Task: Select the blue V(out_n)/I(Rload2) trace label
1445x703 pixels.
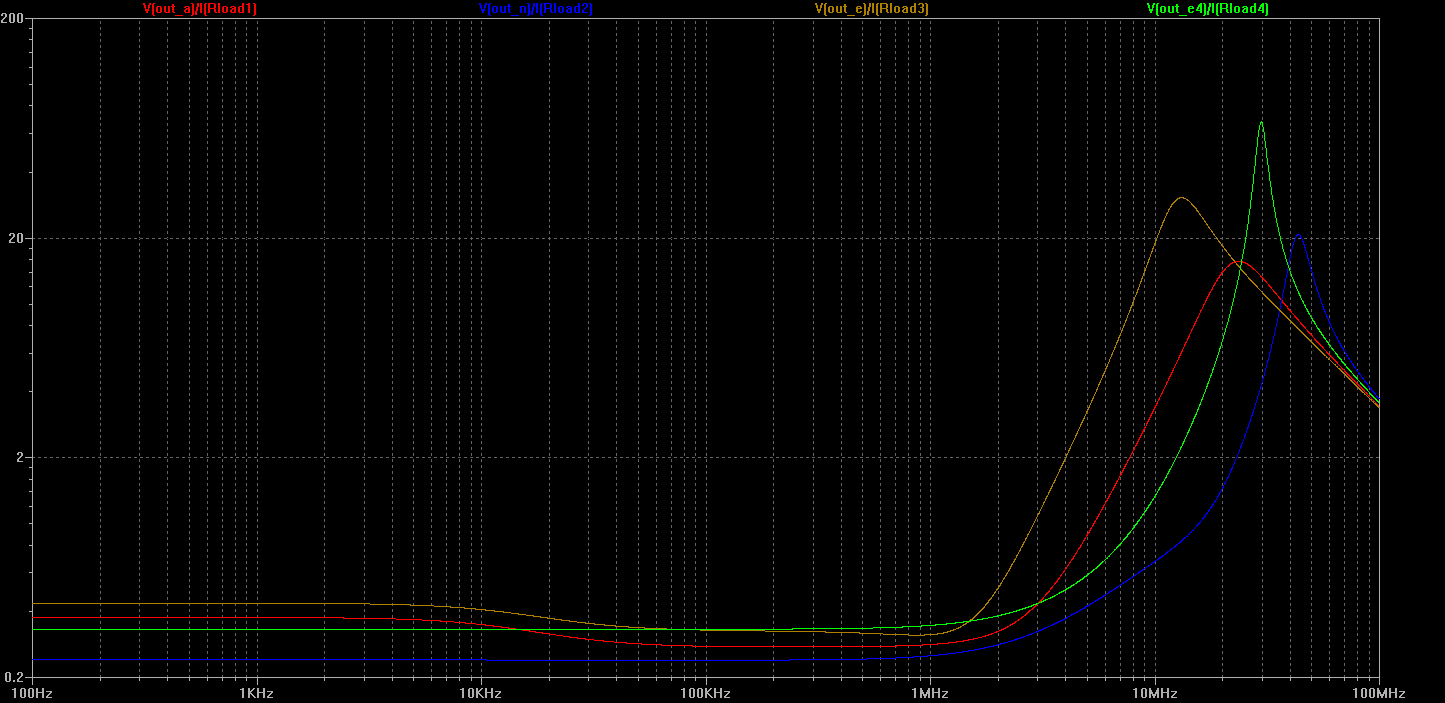Action: [x=536, y=9]
